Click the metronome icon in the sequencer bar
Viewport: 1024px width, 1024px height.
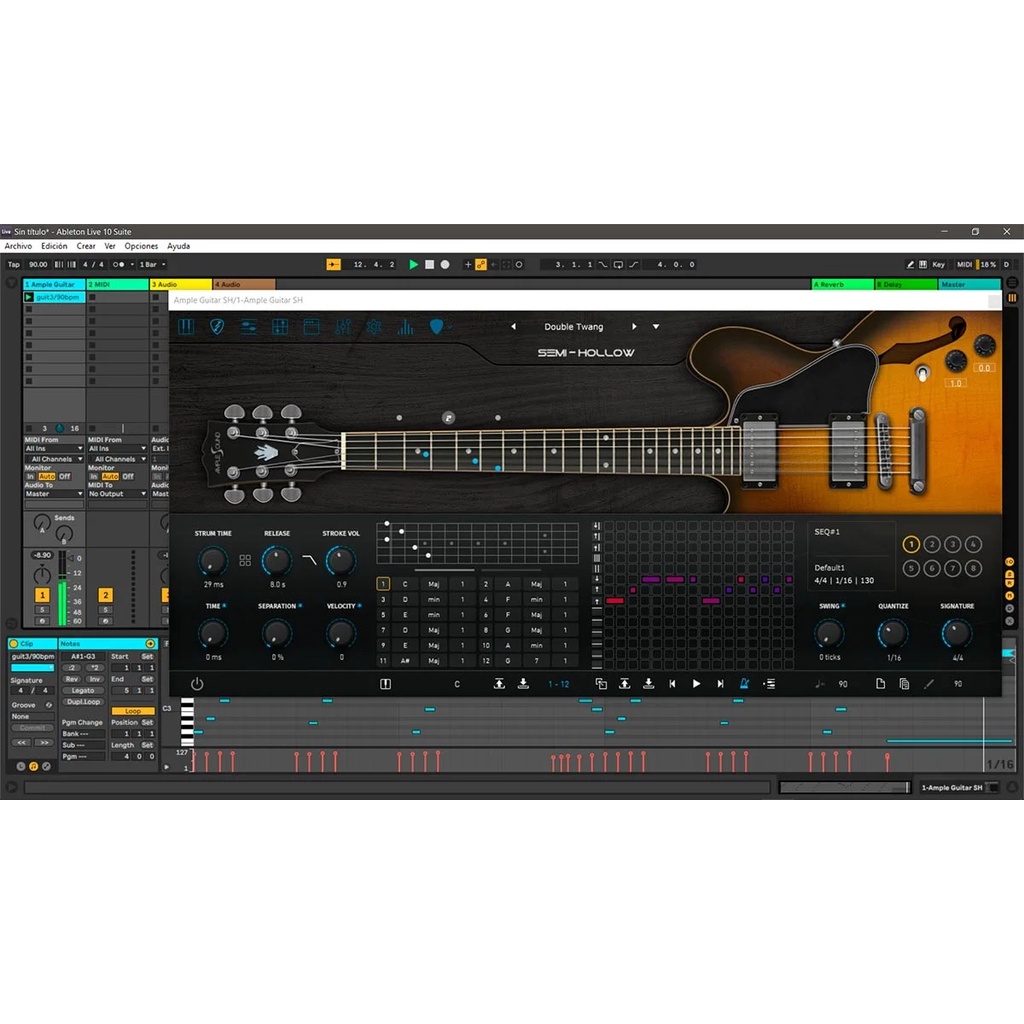[744, 684]
